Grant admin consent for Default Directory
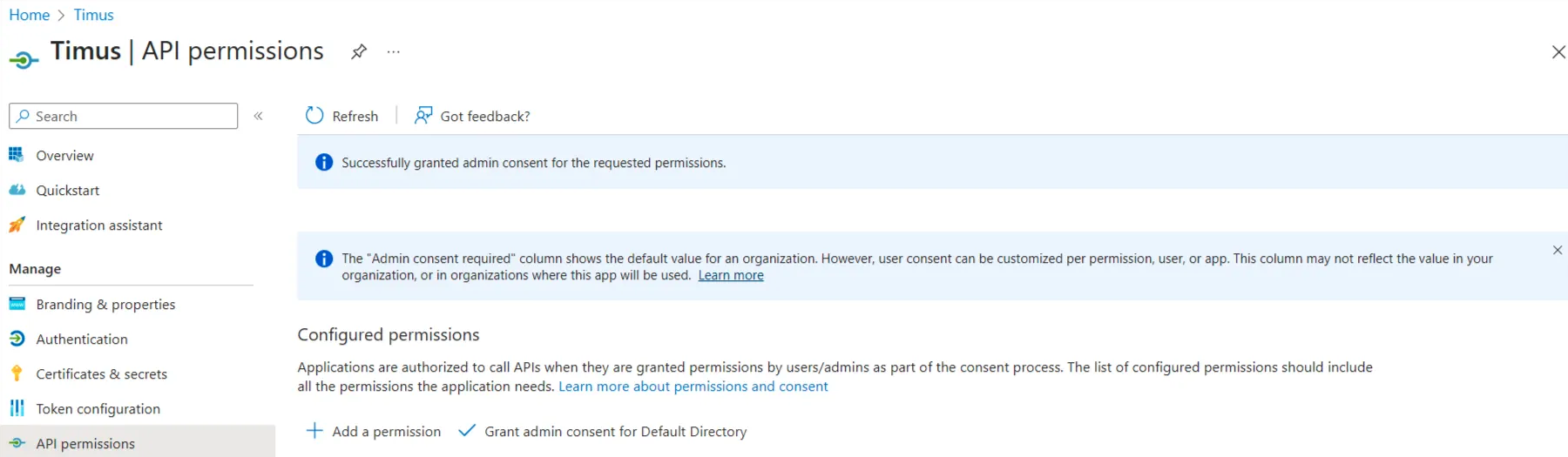Image resolution: width=1568 pixels, height=457 pixels. pos(603,431)
